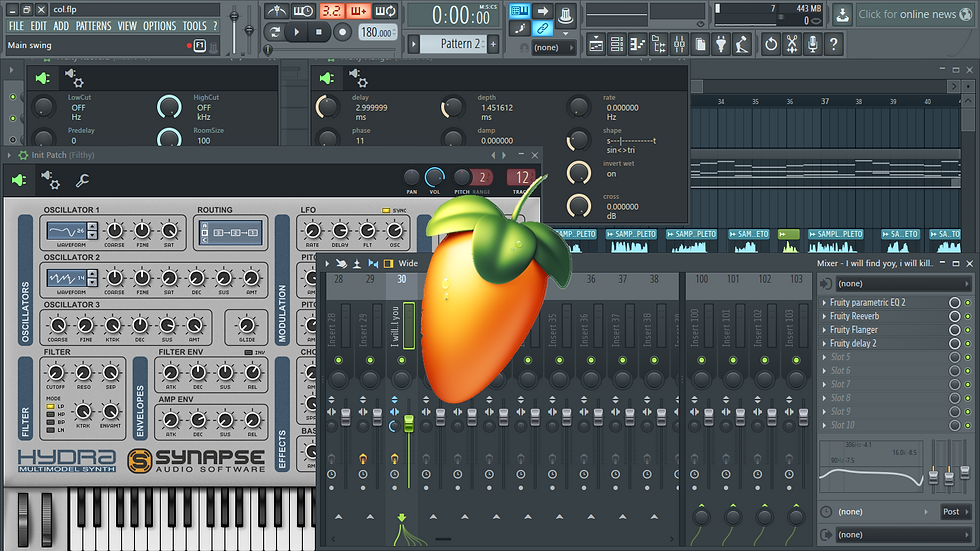Toggle the metronome icon
This screenshot has height=551, width=980.
pos(276,11)
